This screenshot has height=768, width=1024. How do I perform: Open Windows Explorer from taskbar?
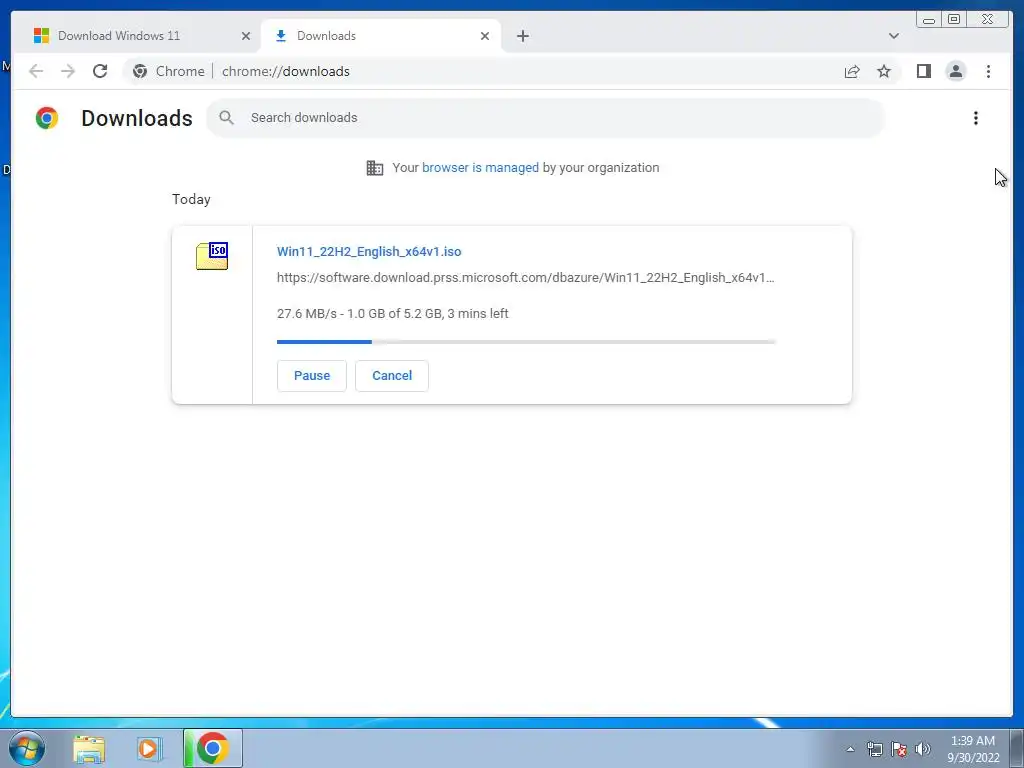(x=89, y=749)
